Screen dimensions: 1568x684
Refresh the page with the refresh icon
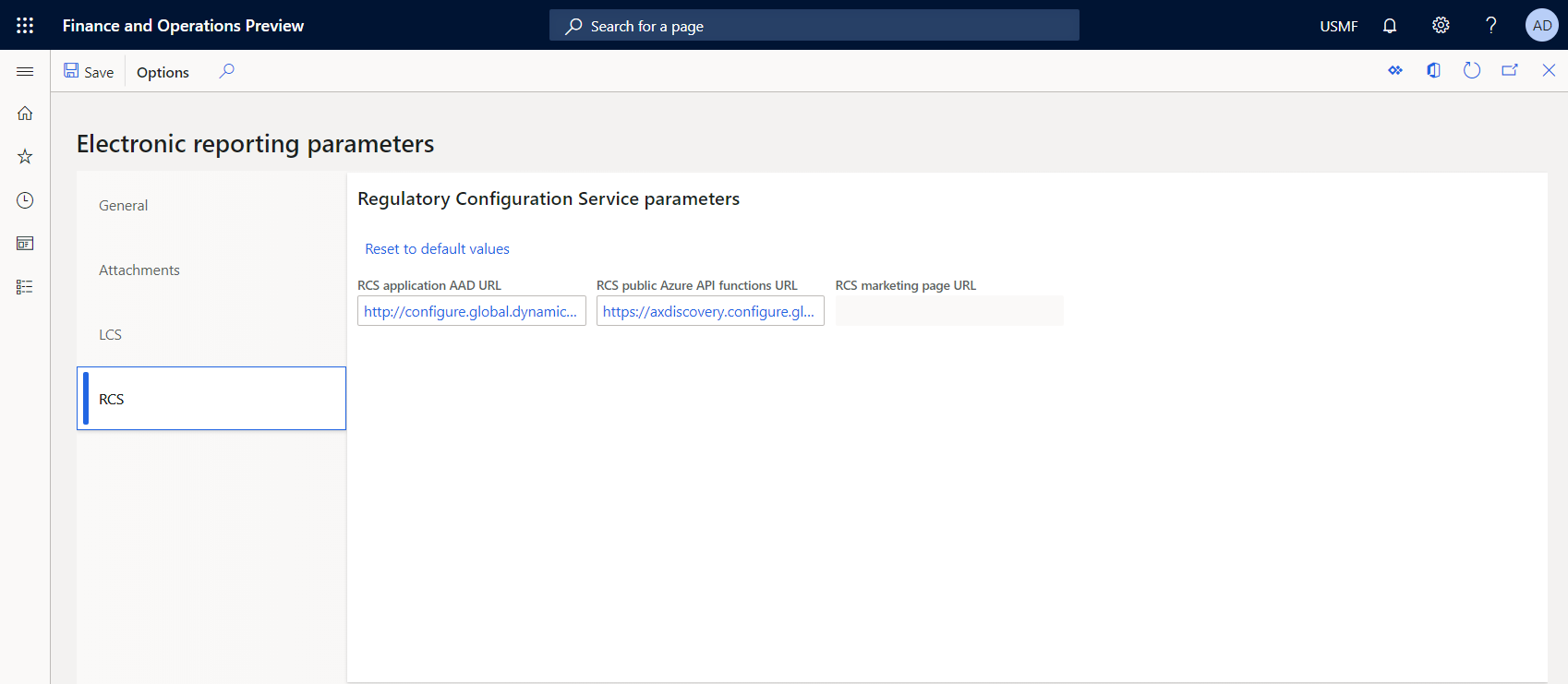click(x=1472, y=70)
